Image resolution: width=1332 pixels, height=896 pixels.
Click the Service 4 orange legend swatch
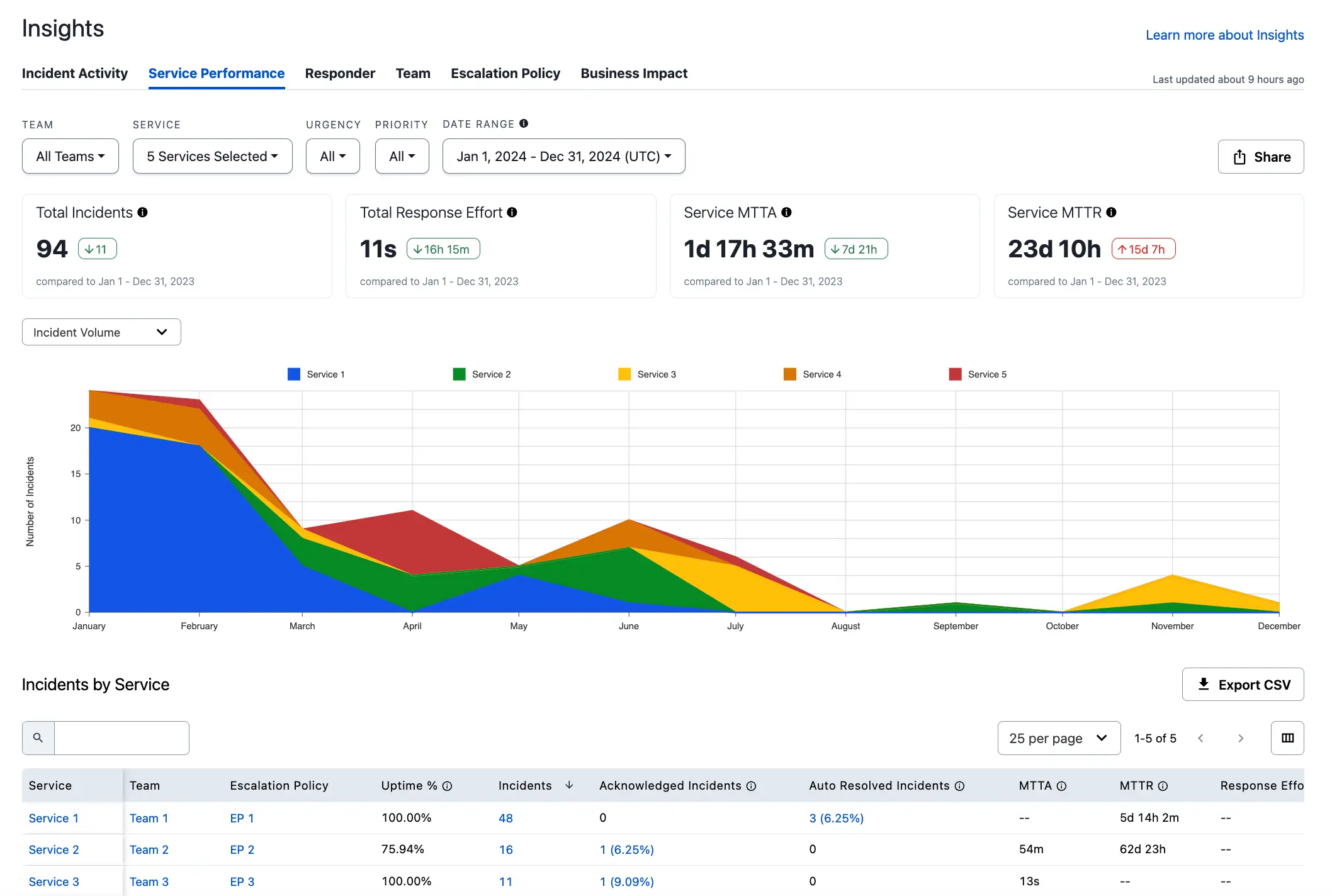coord(790,374)
